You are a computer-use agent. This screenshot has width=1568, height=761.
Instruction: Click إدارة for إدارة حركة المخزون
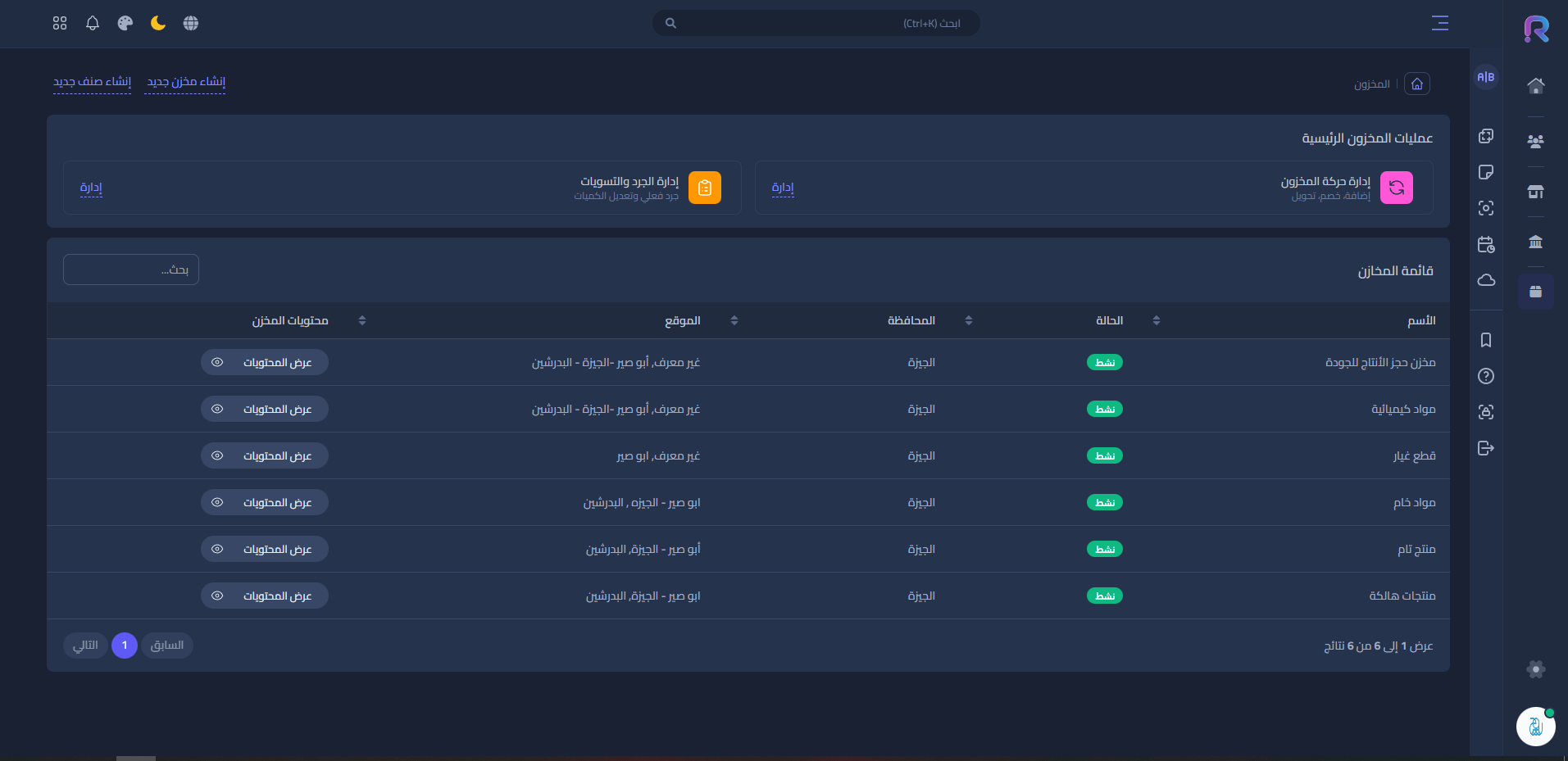pos(783,188)
